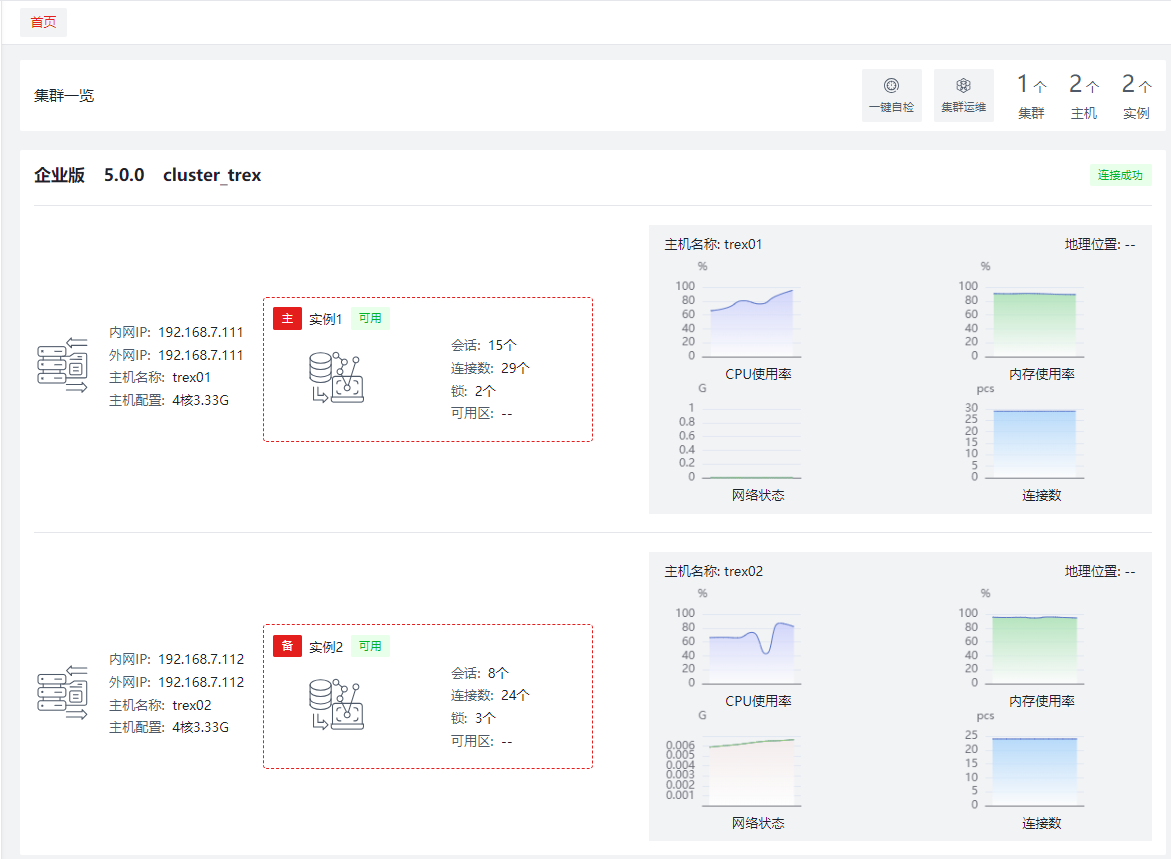The image size is (1171, 859).
Task: Click the 企业版 edition label
Action: tap(60, 176)
